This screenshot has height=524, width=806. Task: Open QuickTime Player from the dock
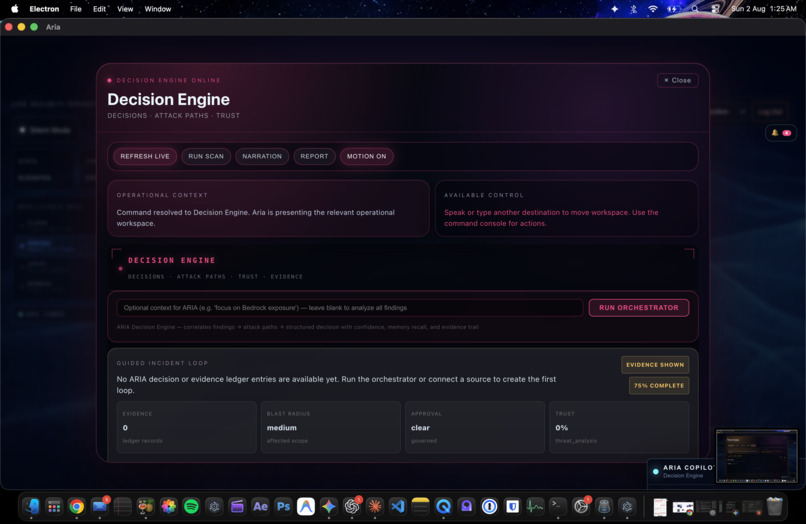pos(444,507)
